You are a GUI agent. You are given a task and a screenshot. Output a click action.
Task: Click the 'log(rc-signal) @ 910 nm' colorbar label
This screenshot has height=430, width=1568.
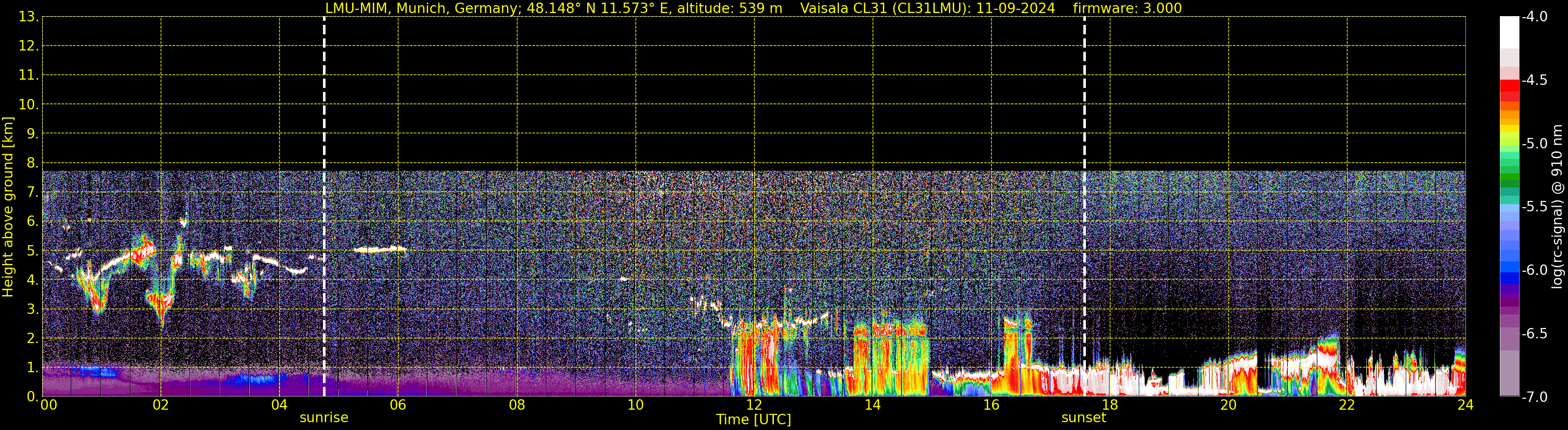(1557, 207)
